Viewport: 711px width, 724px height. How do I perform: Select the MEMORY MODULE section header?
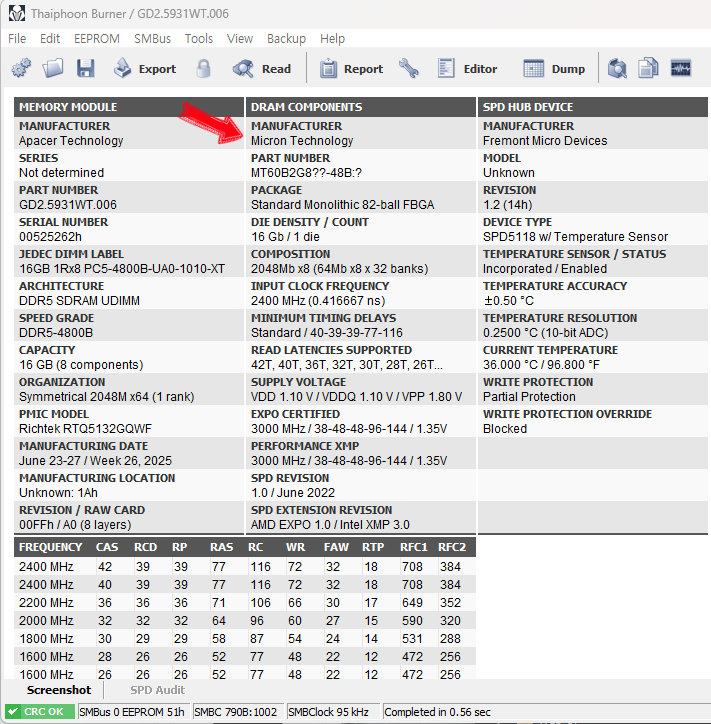click(129, 107)
